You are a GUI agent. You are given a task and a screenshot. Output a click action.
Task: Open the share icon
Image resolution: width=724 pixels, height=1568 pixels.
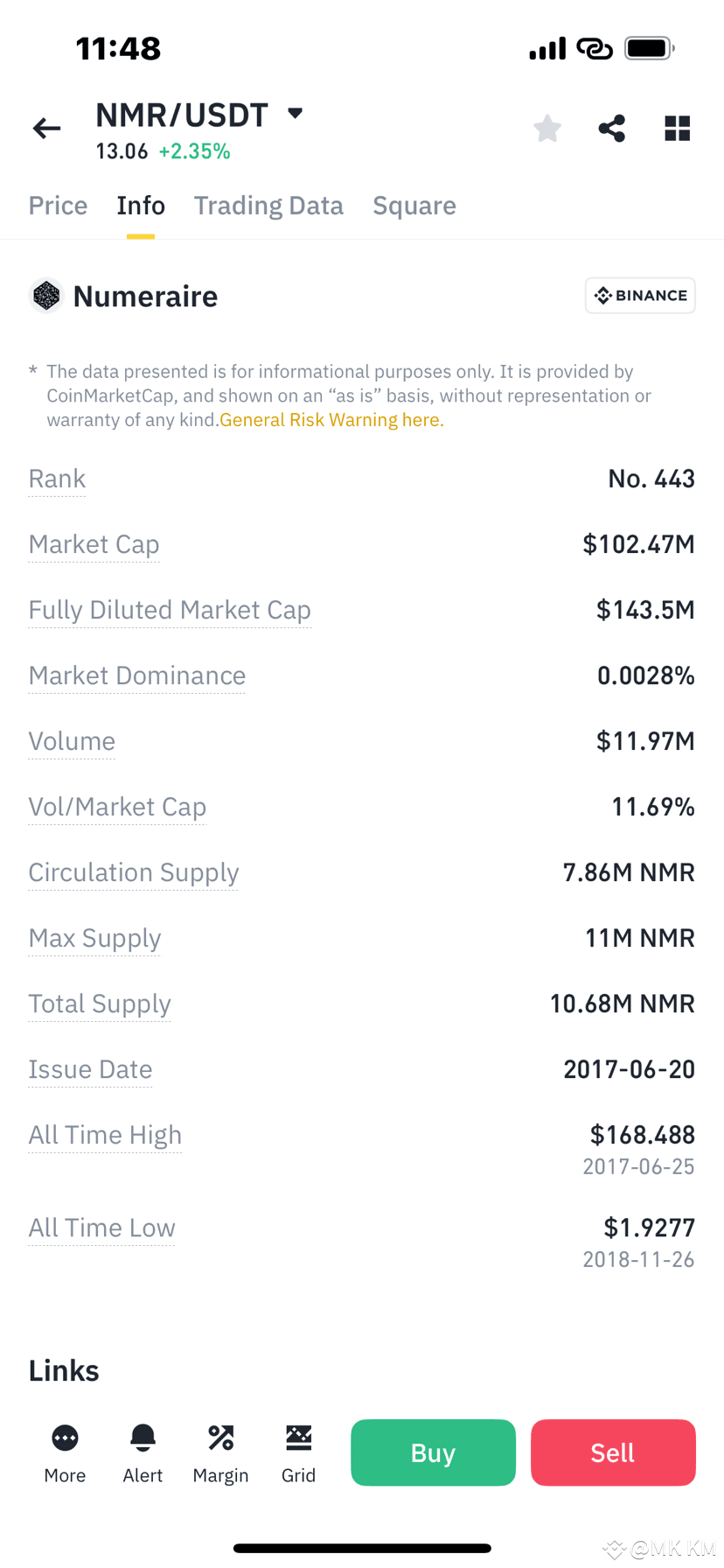pos(612,129)
